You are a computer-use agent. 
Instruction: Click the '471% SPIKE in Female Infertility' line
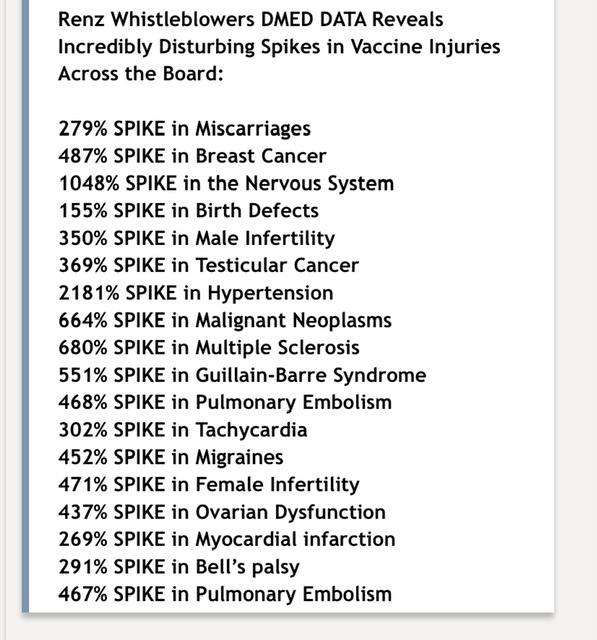click(x=209, y=485)
